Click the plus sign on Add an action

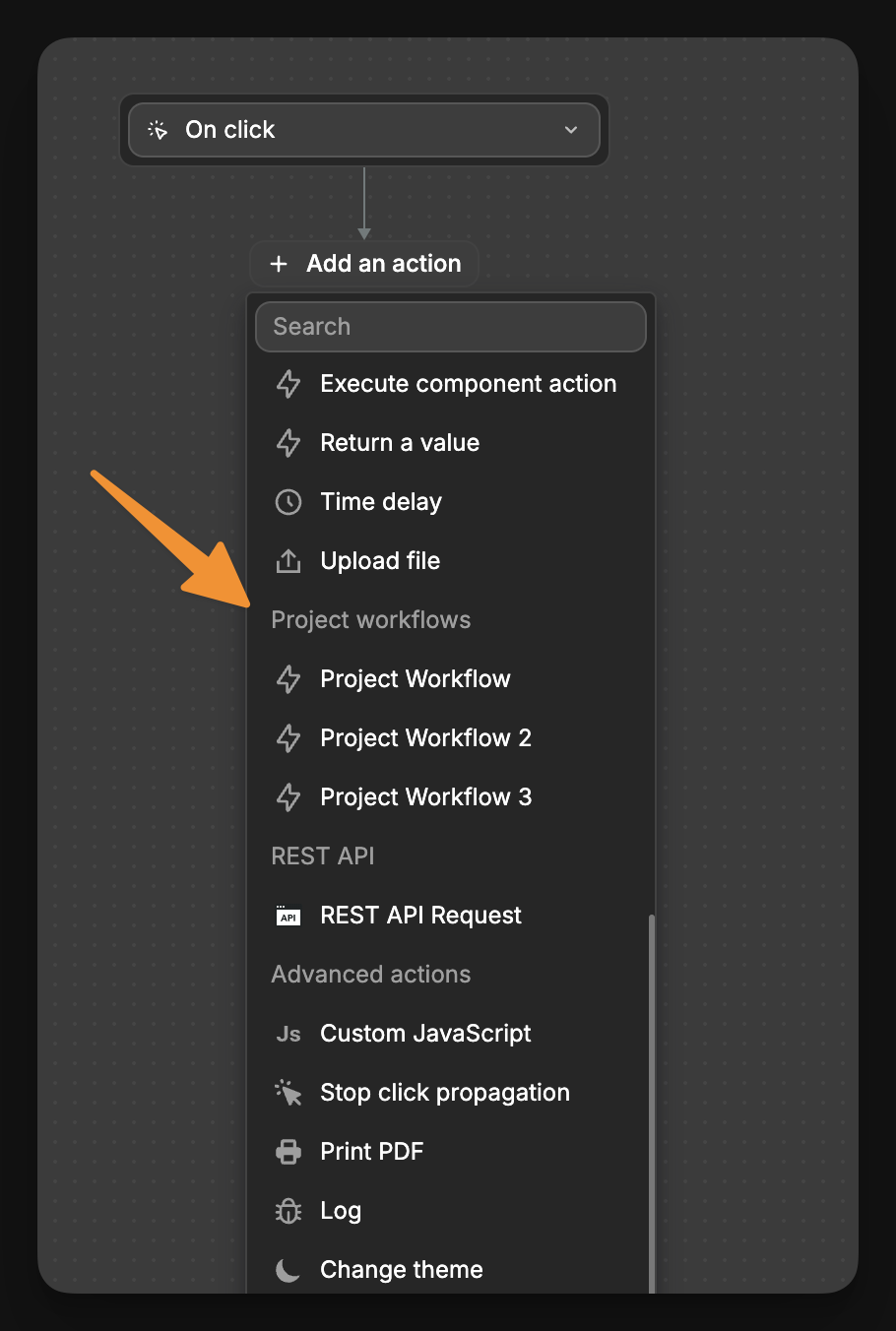click(278, 264)
